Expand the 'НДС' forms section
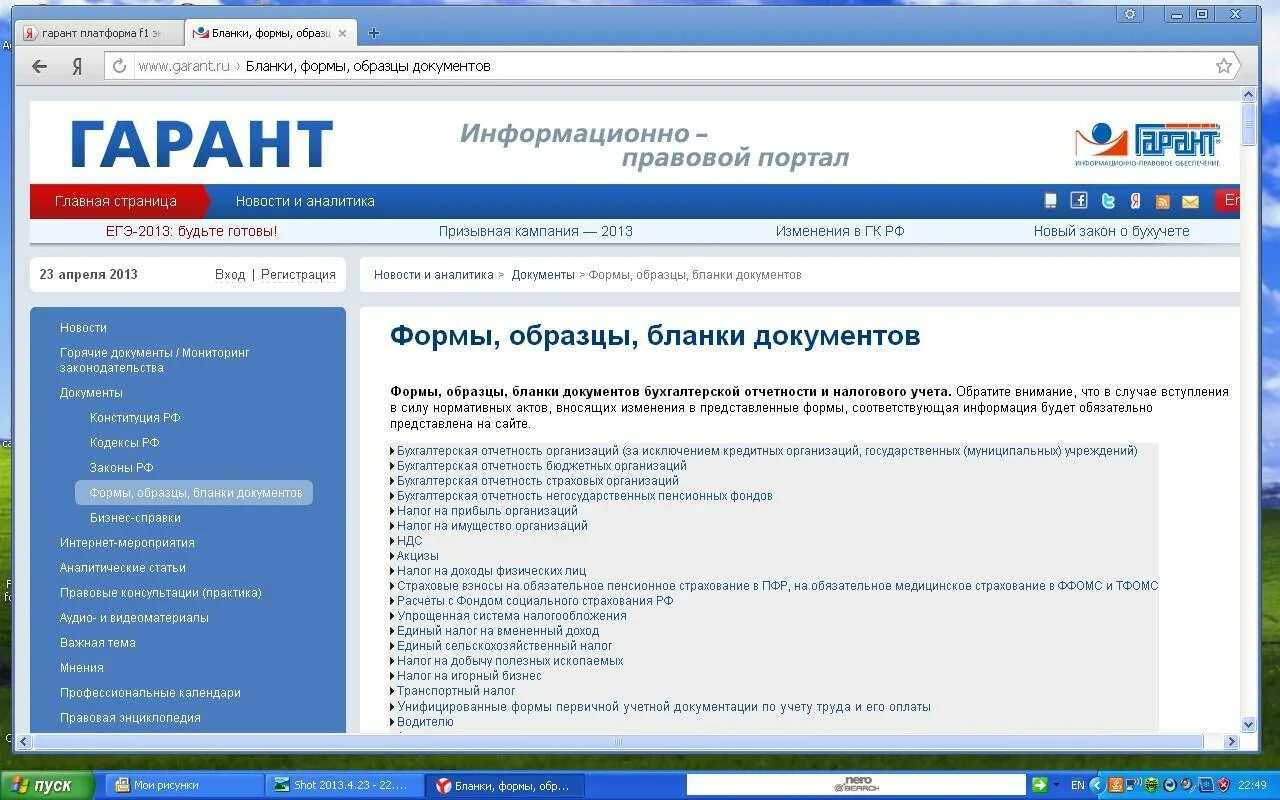This screenshot has height=800, width=1280. point(409,541)
